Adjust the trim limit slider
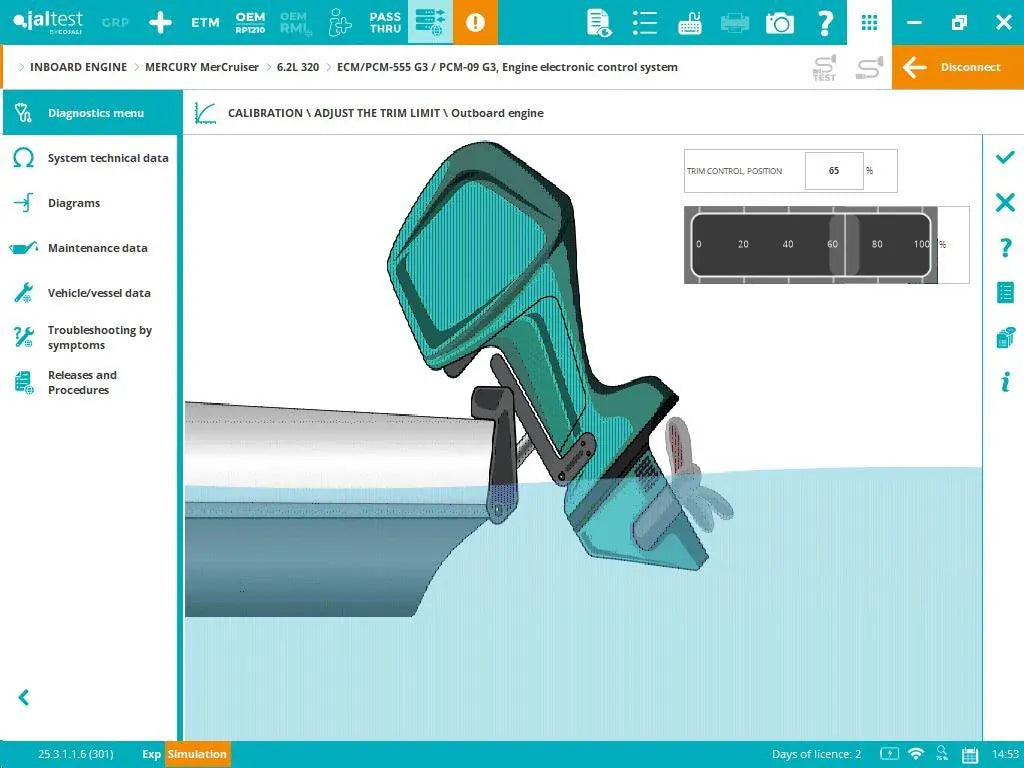Viewport: 1024px width, 768px height. 843,244
